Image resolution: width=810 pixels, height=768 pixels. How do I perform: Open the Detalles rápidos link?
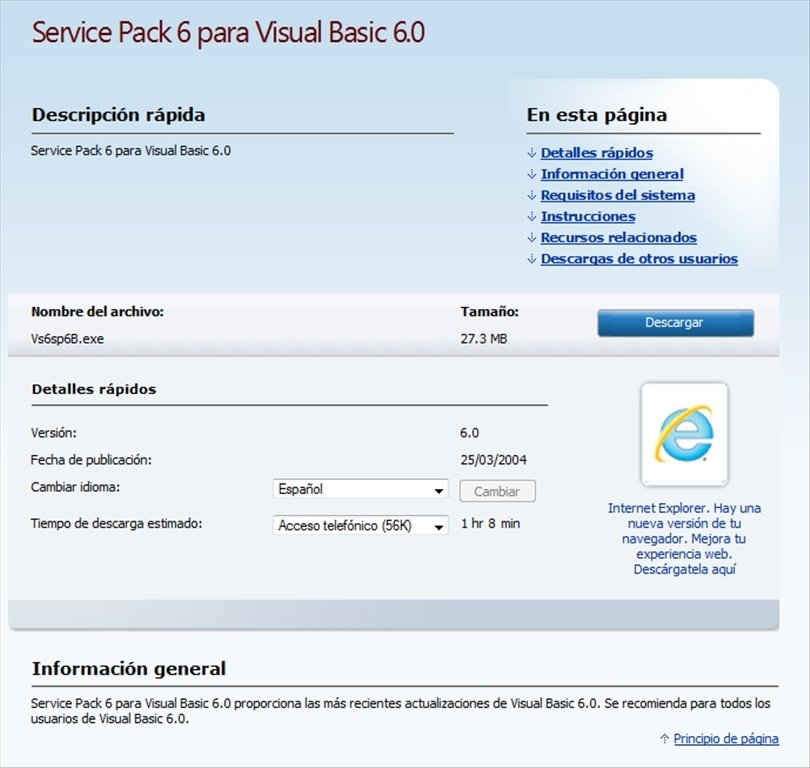click(595, 153)
